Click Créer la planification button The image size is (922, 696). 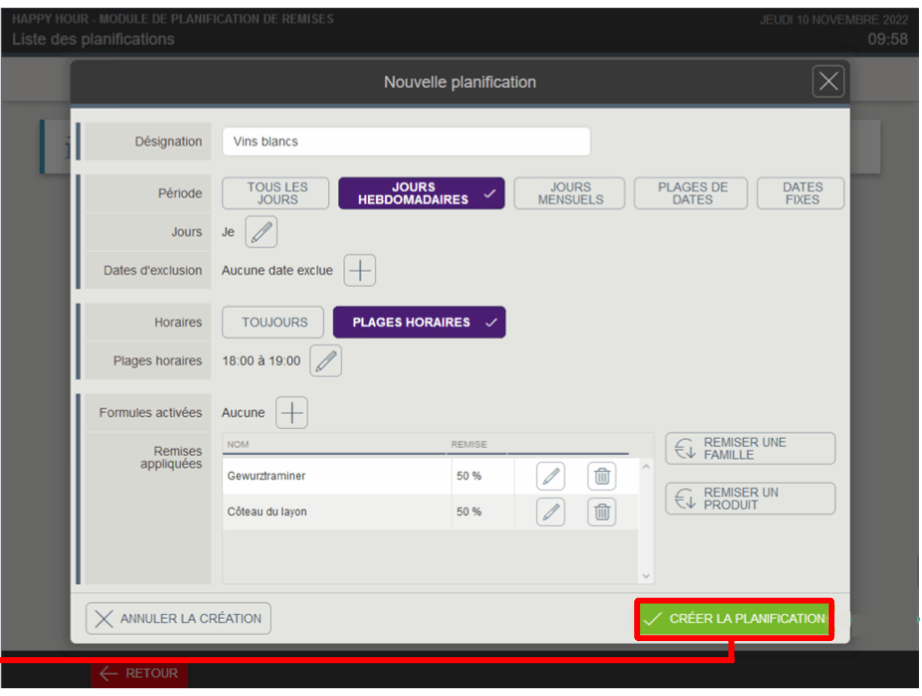pyautogui.click(x=734, y=619)
